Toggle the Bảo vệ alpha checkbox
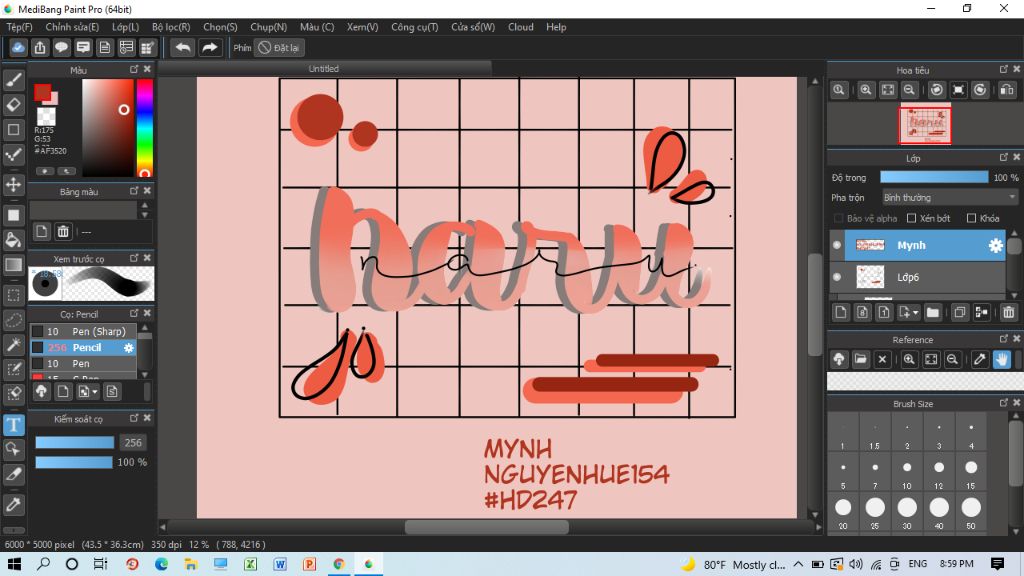 839,218
